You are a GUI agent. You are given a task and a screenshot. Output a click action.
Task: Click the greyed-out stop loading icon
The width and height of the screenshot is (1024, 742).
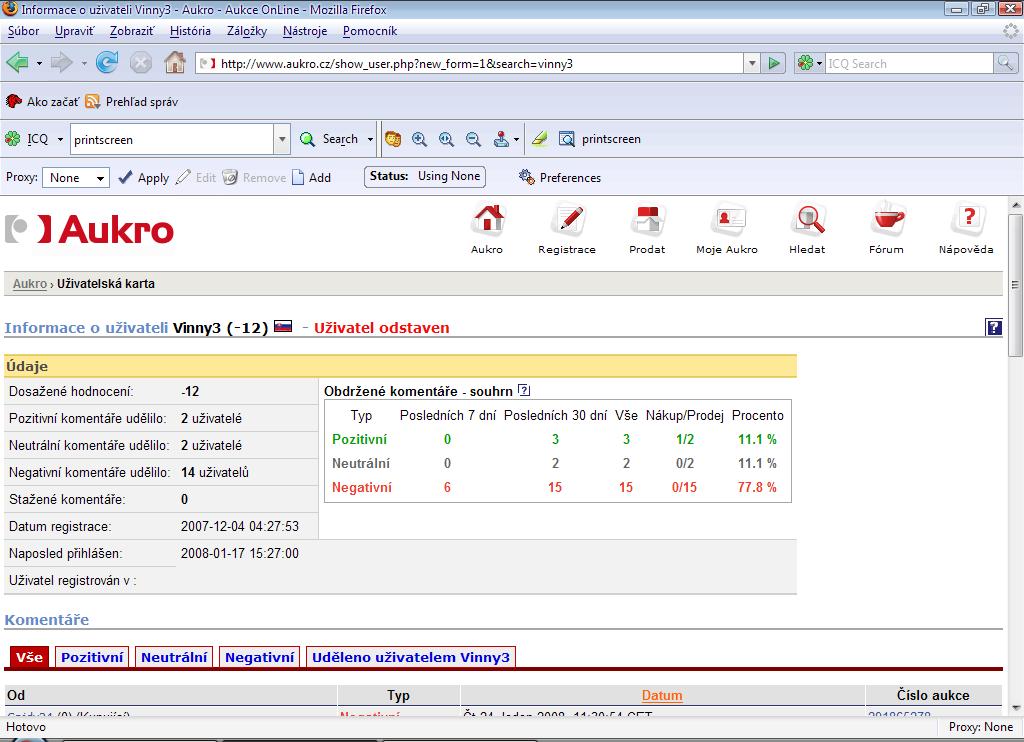tap(140, 63)
